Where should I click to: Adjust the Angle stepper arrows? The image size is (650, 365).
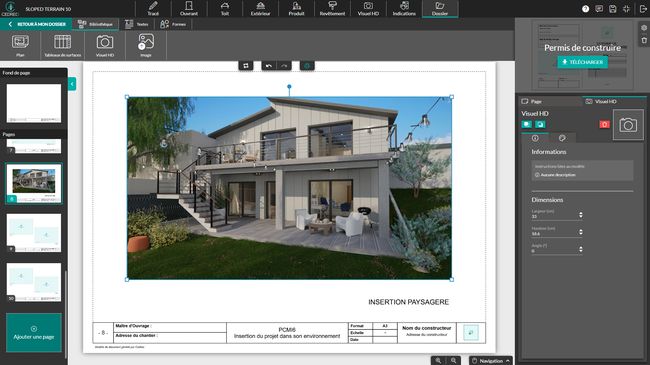pyautogui.click(x=581, y=249)
